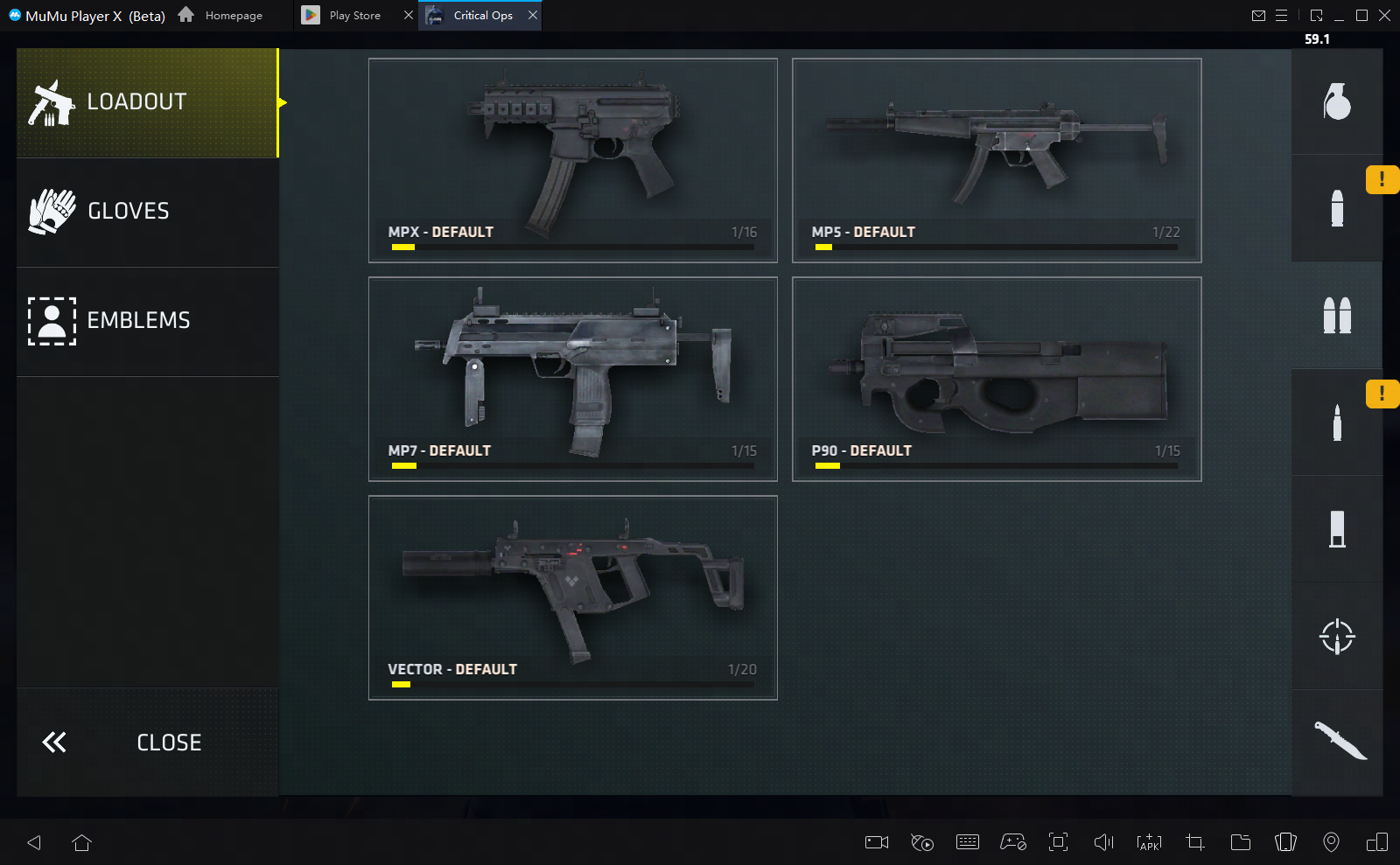This screenshot has height=865, width=1400.
Task: Open the gamepad settings icon
Action: [x=1013, y=842]
